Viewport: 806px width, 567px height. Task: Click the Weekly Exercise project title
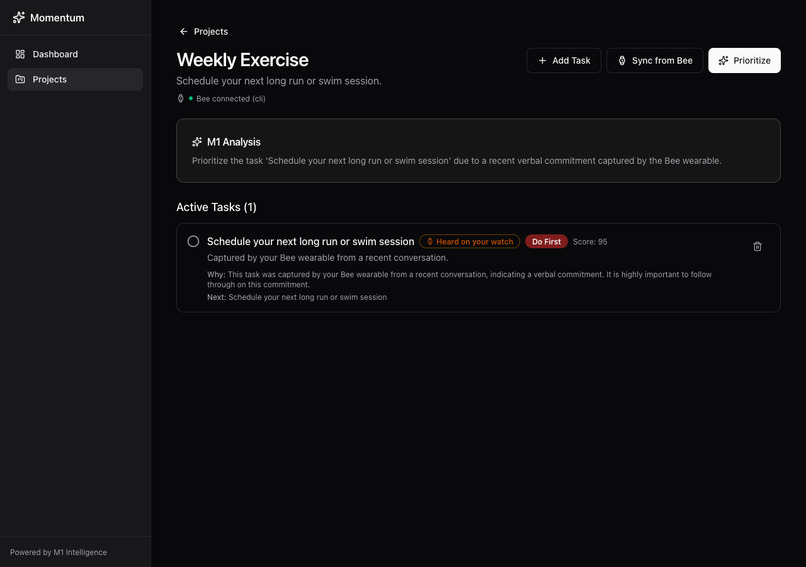pos(242,60)
